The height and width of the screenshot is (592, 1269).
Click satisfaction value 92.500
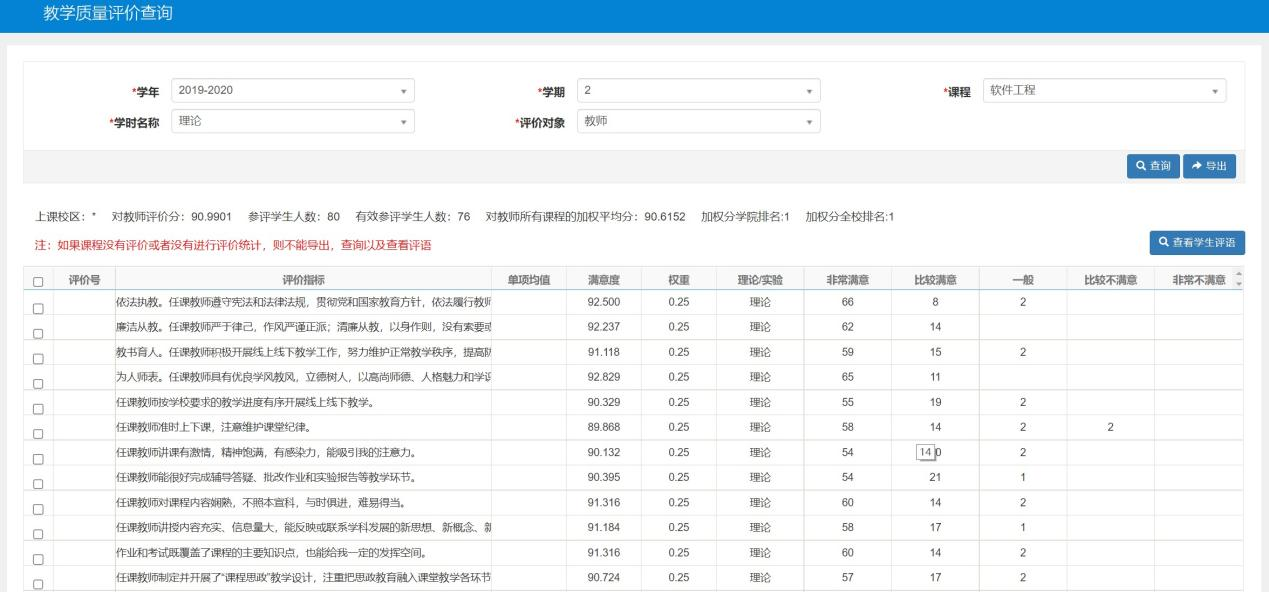tap(604, 301)
